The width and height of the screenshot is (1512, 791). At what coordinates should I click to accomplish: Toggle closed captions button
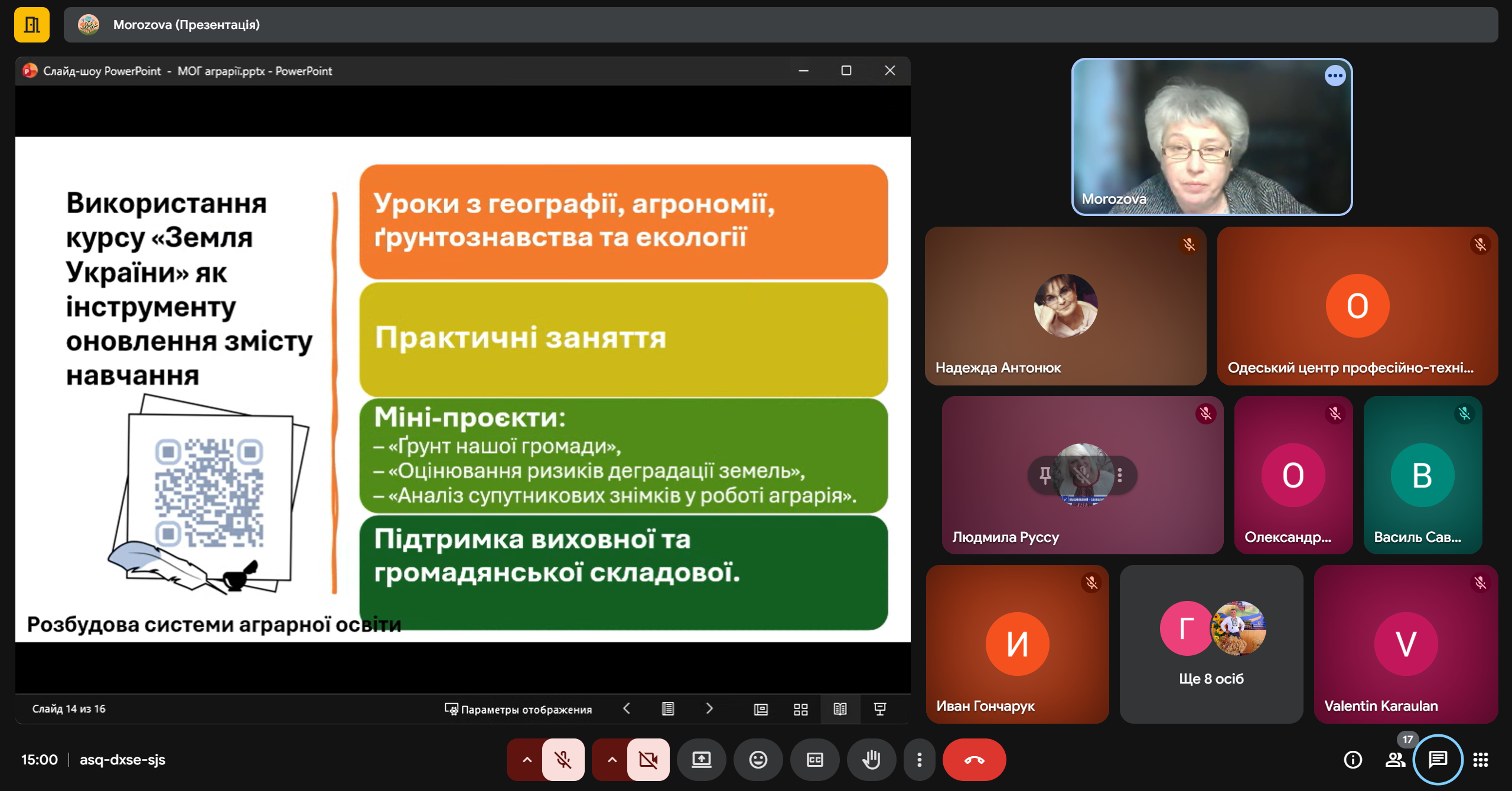[x=814, y=760]
